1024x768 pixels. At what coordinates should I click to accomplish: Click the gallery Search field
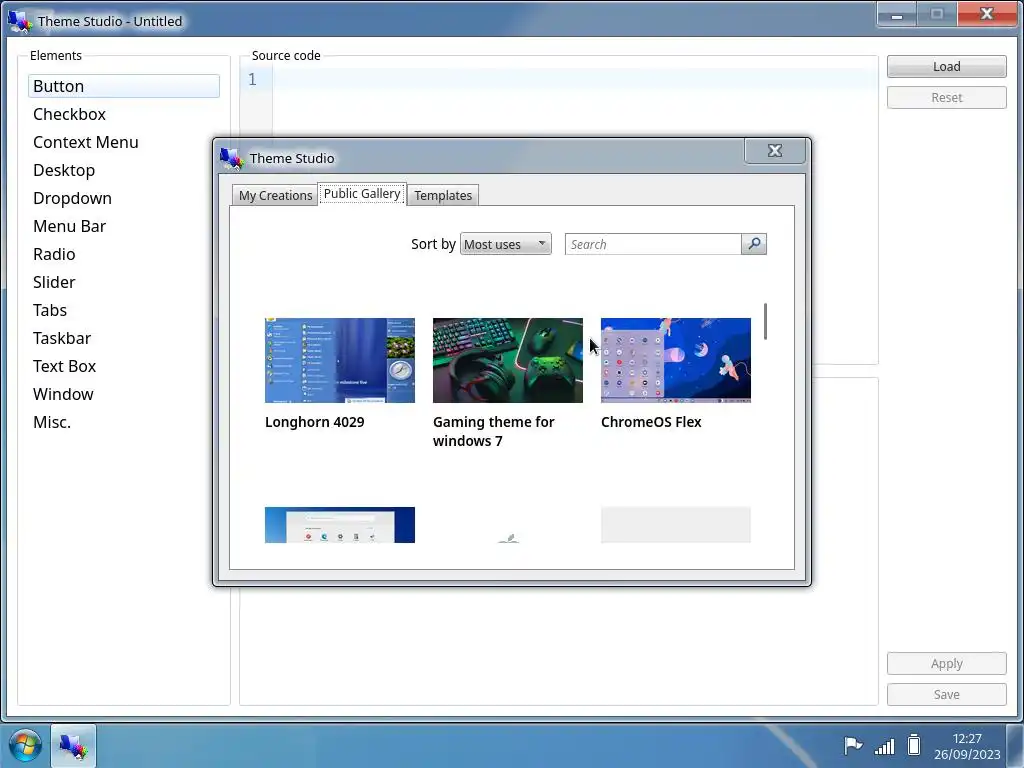pos(653,244)
